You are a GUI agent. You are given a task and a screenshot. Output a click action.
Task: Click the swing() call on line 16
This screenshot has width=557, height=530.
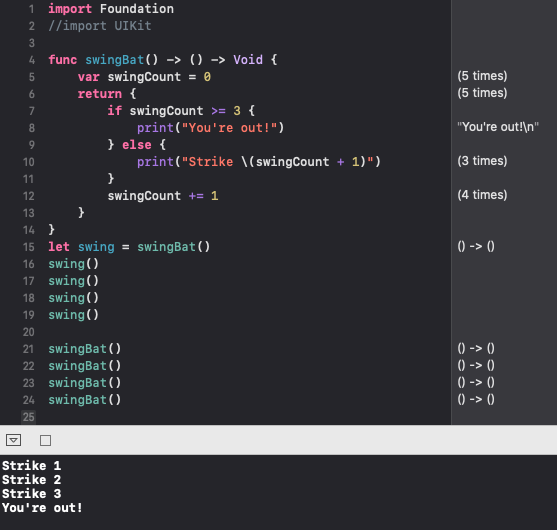click(x=74, y=264)
